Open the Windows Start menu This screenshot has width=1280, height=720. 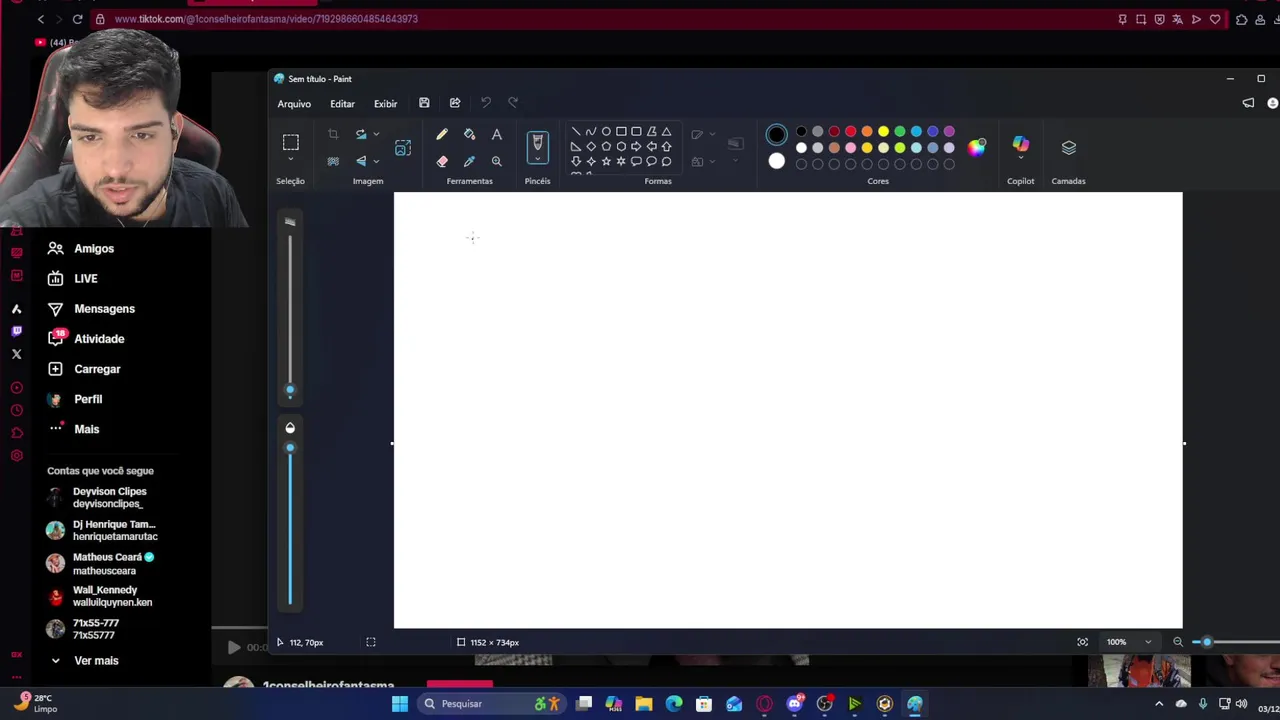pyautogui.click(x=400, y=704)
